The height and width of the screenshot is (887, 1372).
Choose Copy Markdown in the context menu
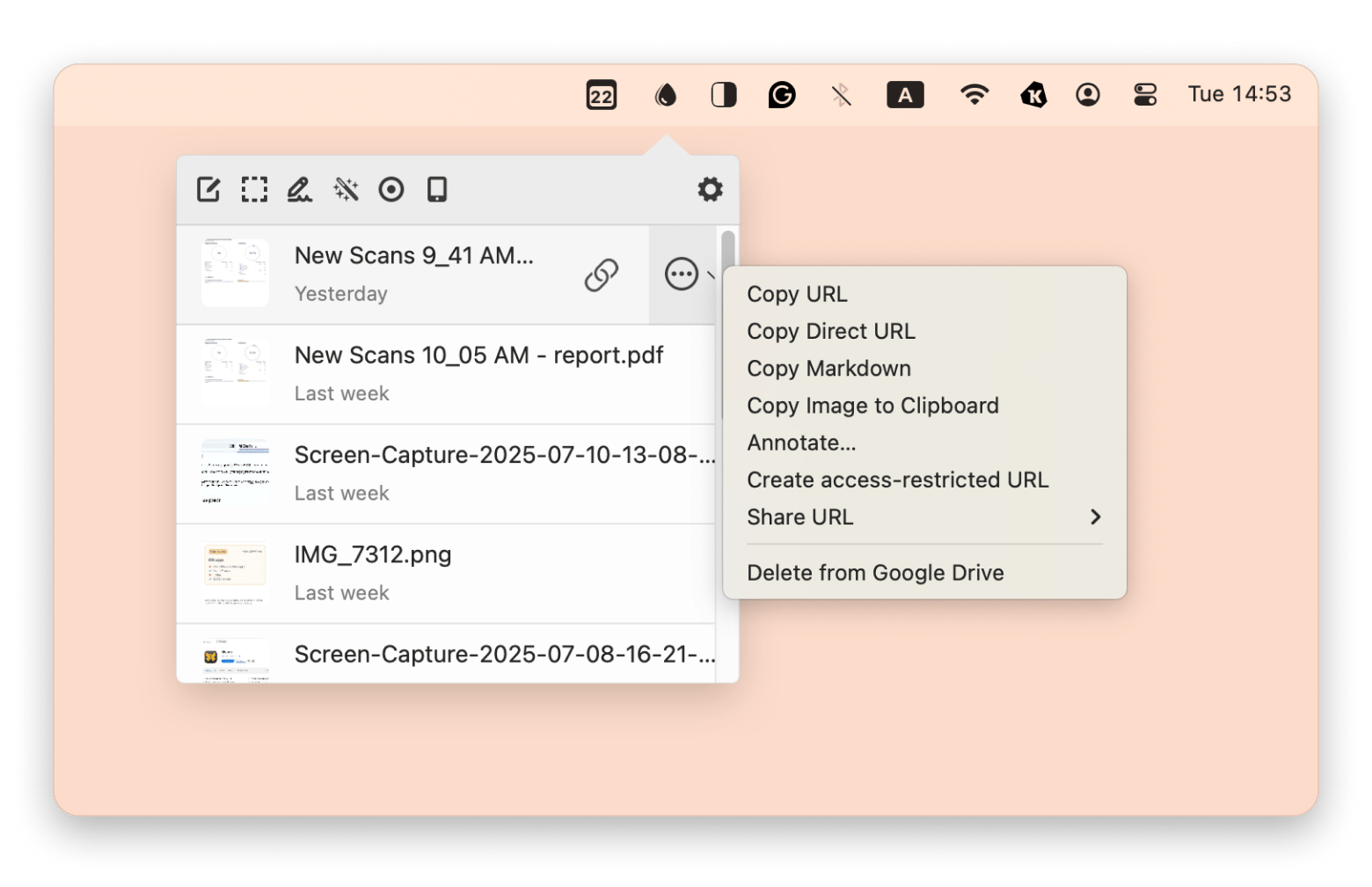pos(828,369)
